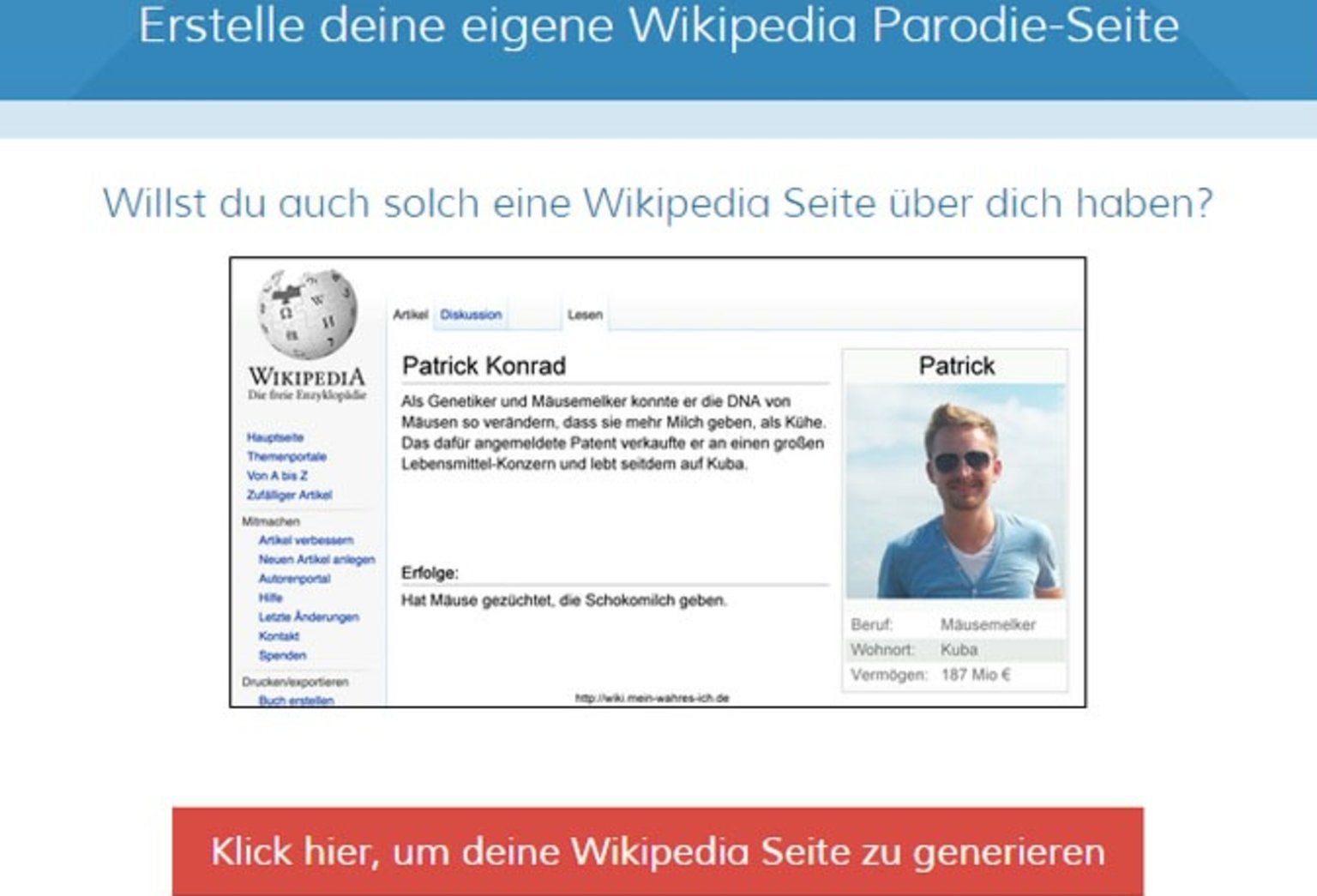Click the Wikipedia globe logo
1317x896 pixels.
pyautogui.click(x=308, y=314)
